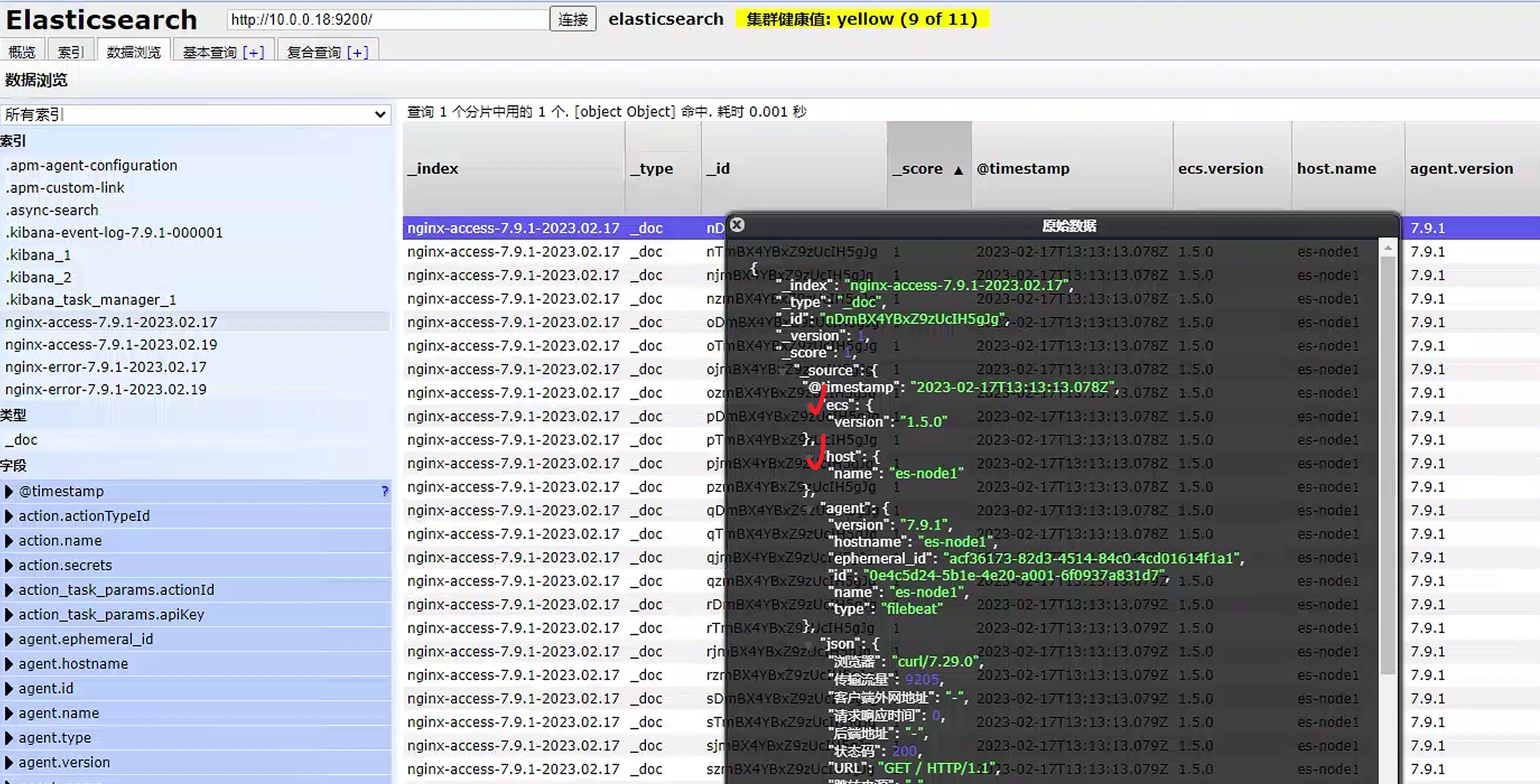Expand the @timestamp field filter

tap(8, 491)
